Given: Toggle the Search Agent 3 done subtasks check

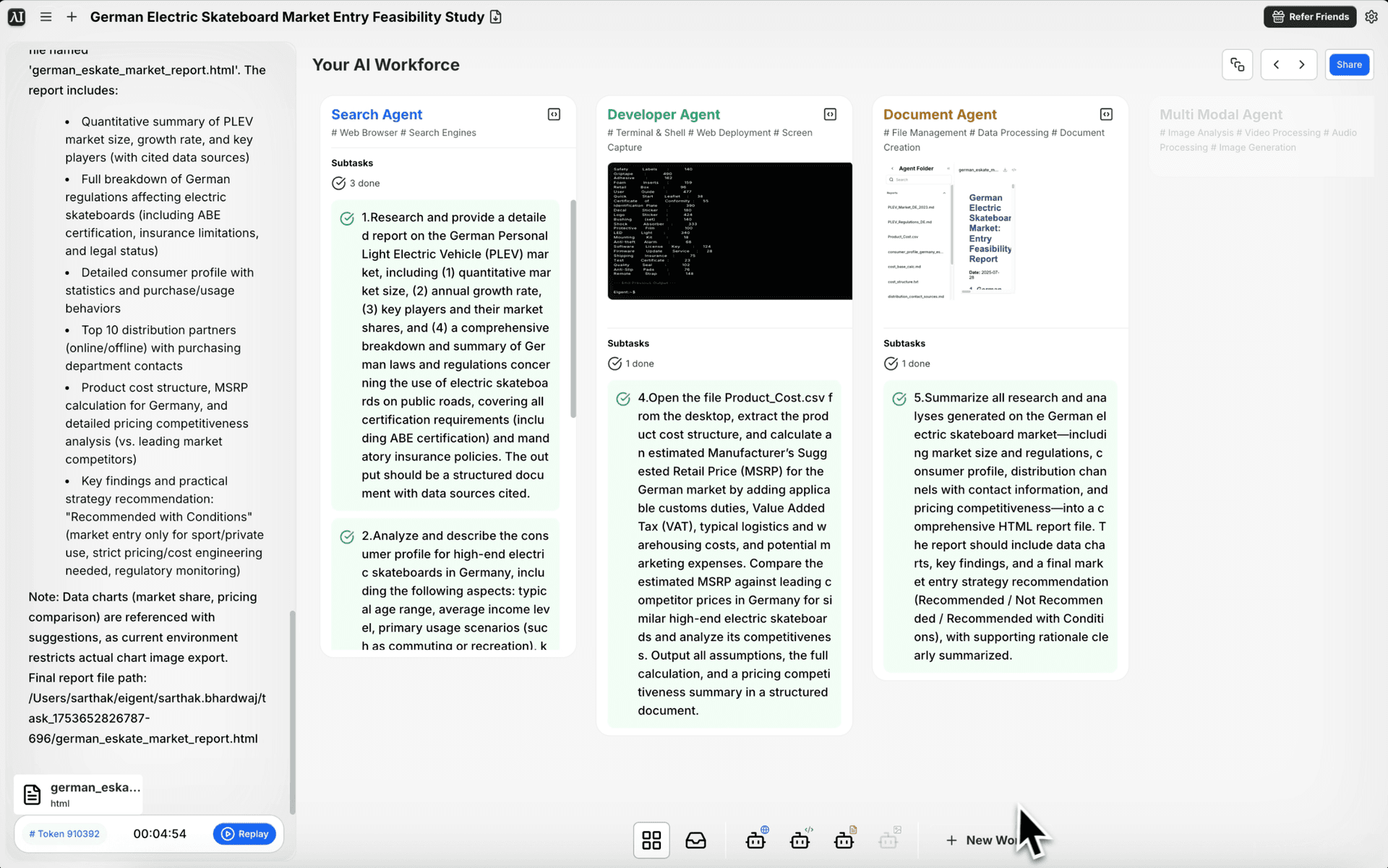Looking at the screenshot, I should [x=338, y=184].
